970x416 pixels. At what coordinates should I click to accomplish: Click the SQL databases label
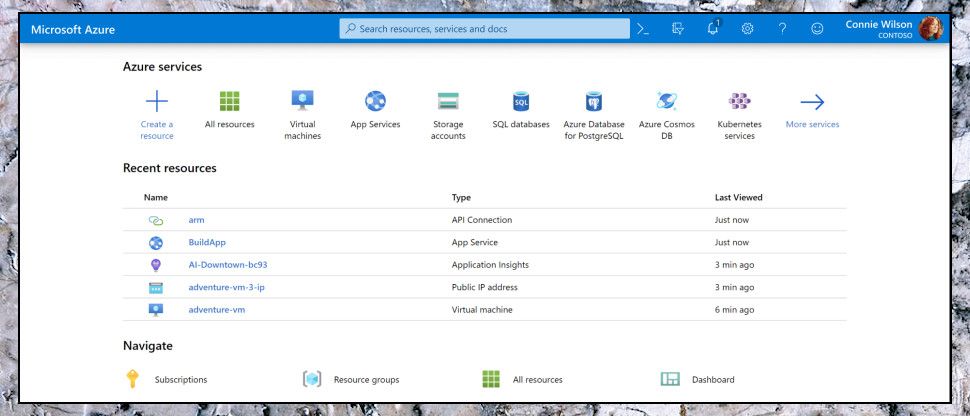click(x=521, y=124)
